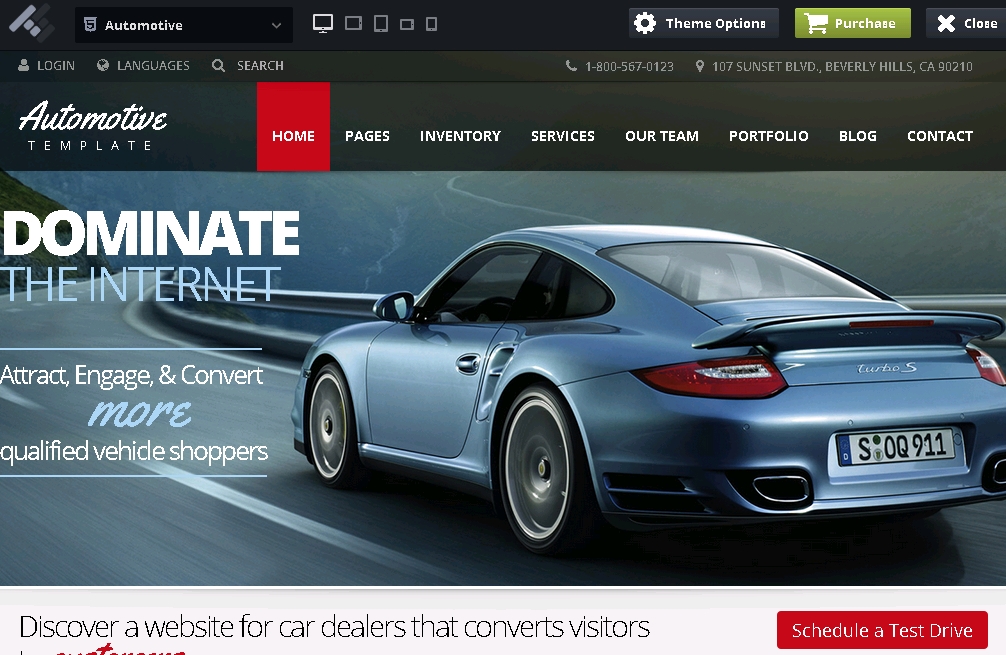Go to the Inventory menu item

(460, 136)
